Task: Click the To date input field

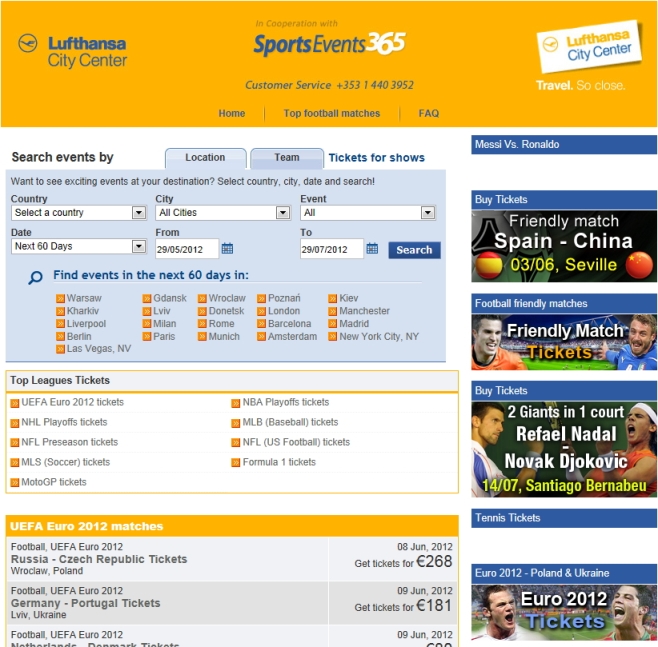Action: (332, 249)
